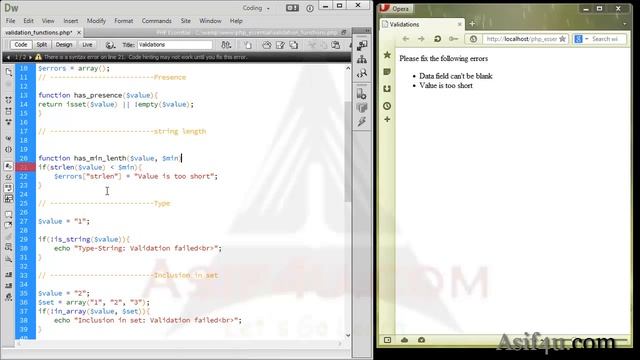Bookmark page with address bar star
The image size is (640, 360).
click(x=562, y=39)
